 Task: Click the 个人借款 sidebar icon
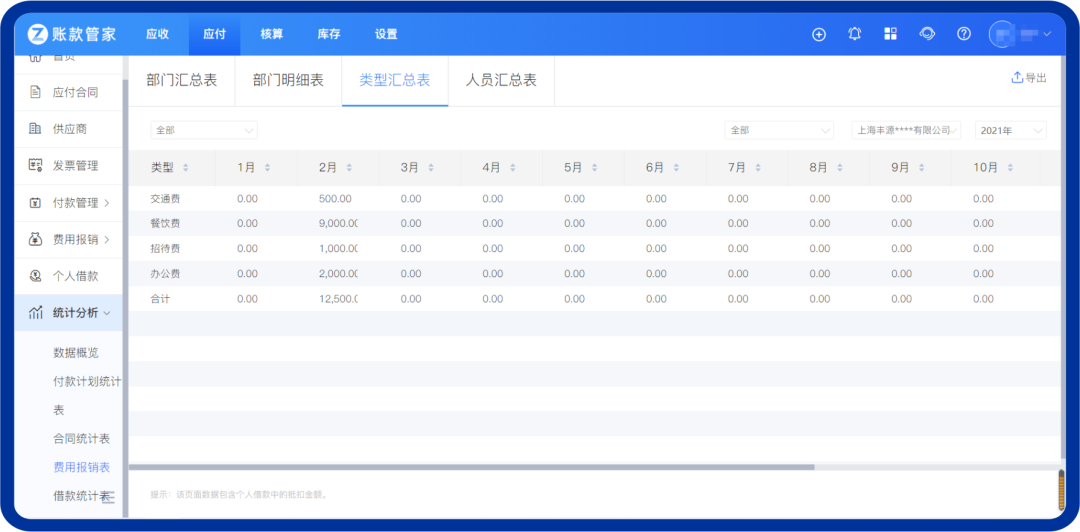35,276
